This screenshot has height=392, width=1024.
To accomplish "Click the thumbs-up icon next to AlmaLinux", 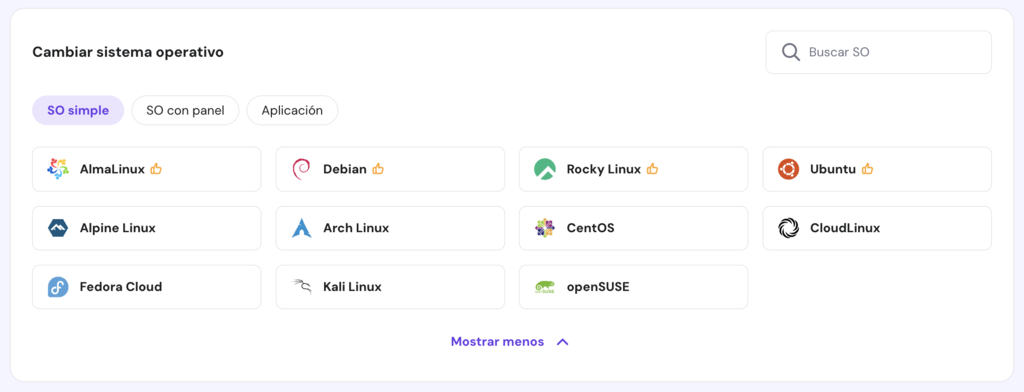I will (156, 169).
